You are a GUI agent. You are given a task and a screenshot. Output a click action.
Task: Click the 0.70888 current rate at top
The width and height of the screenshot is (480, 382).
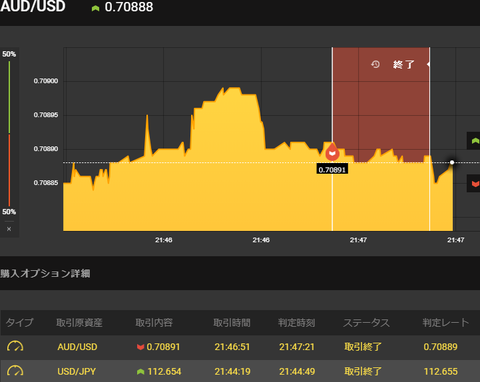pos(129,7)
